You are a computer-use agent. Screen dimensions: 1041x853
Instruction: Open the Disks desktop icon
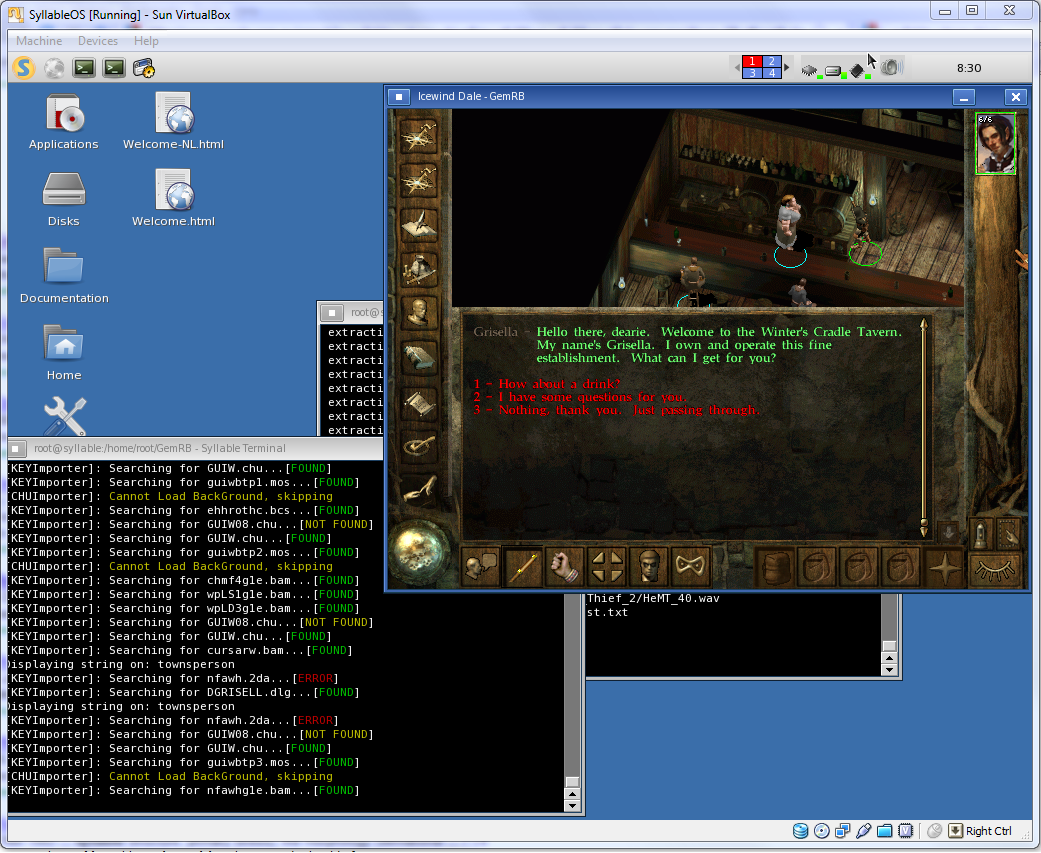coord(64,198)
